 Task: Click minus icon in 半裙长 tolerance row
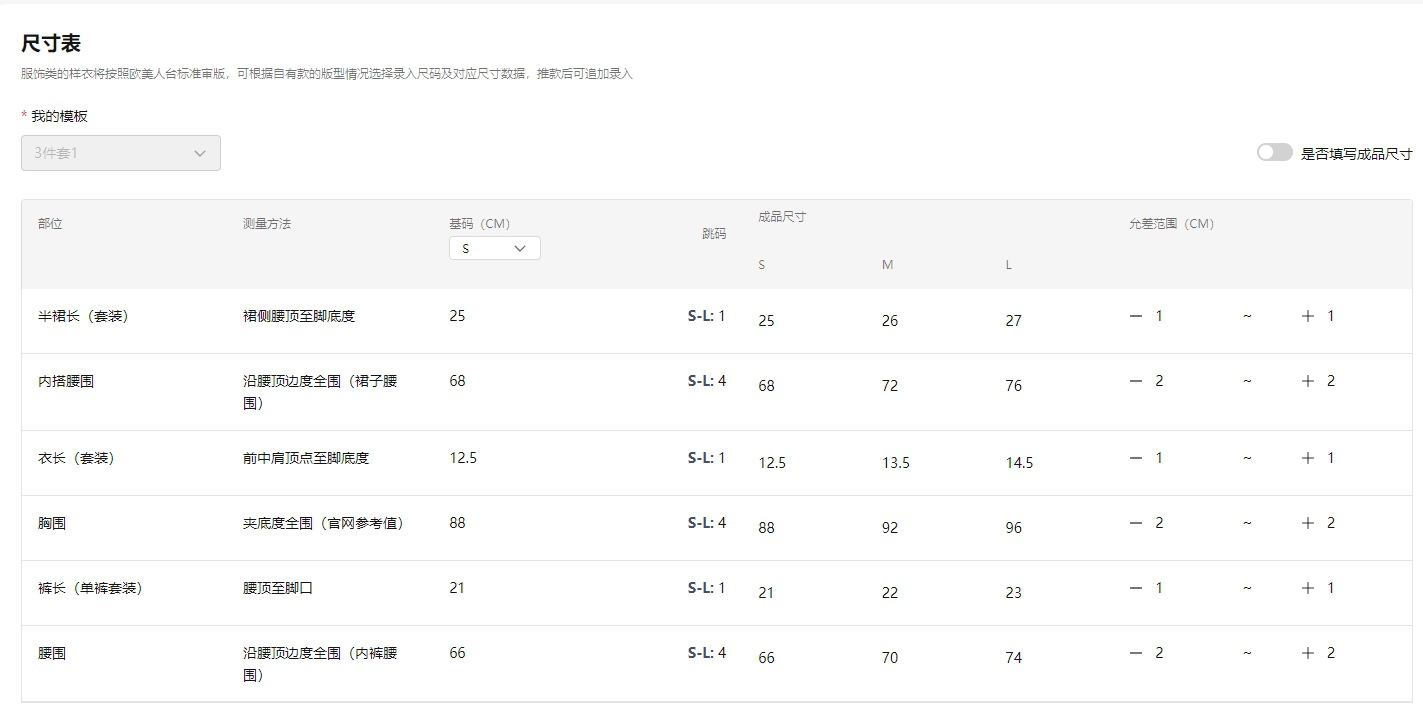1135,316
